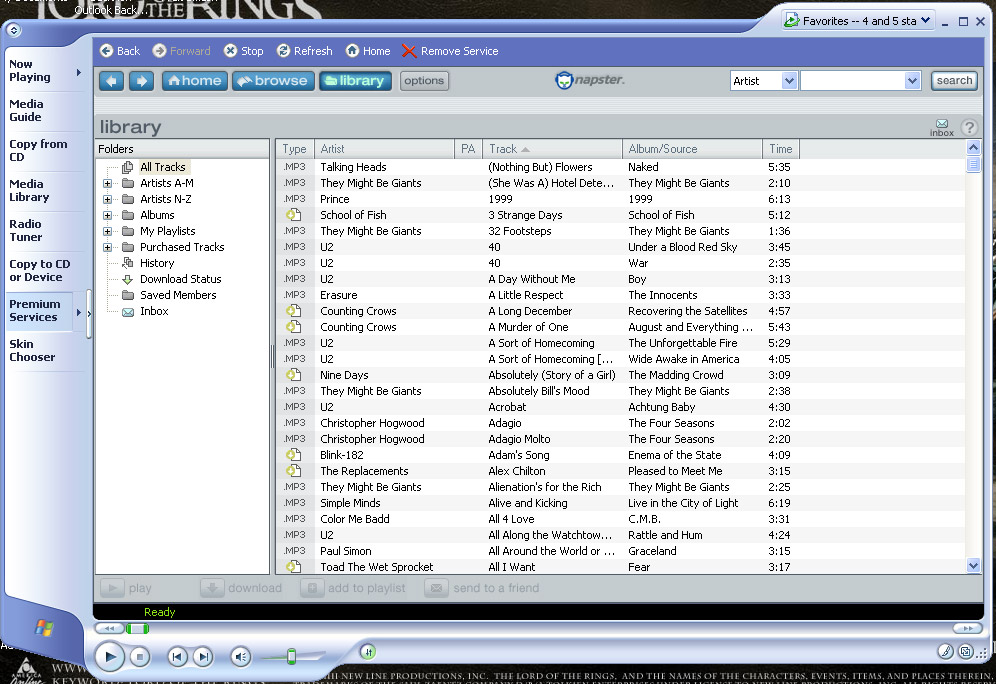This screenshot has height=684, width=996.
Task: Click the Refresh toolbar button
Action: (x=304, y=51)
